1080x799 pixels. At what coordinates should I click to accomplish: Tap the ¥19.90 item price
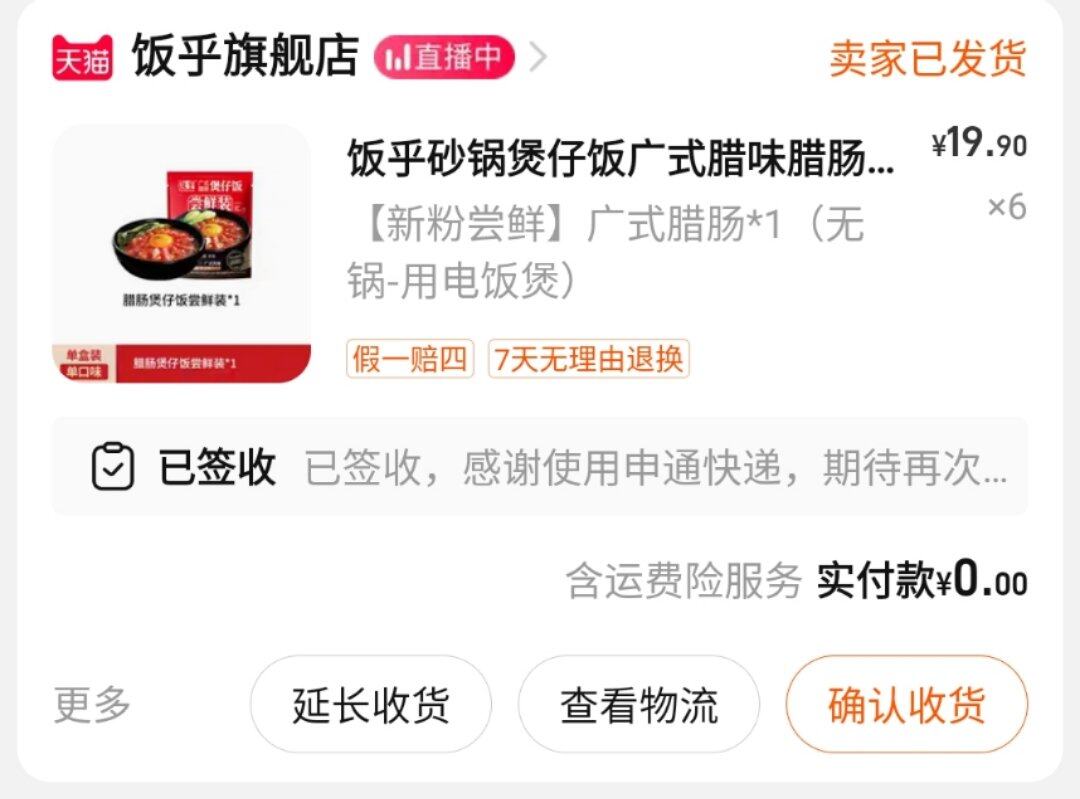[x=979, y=143]
